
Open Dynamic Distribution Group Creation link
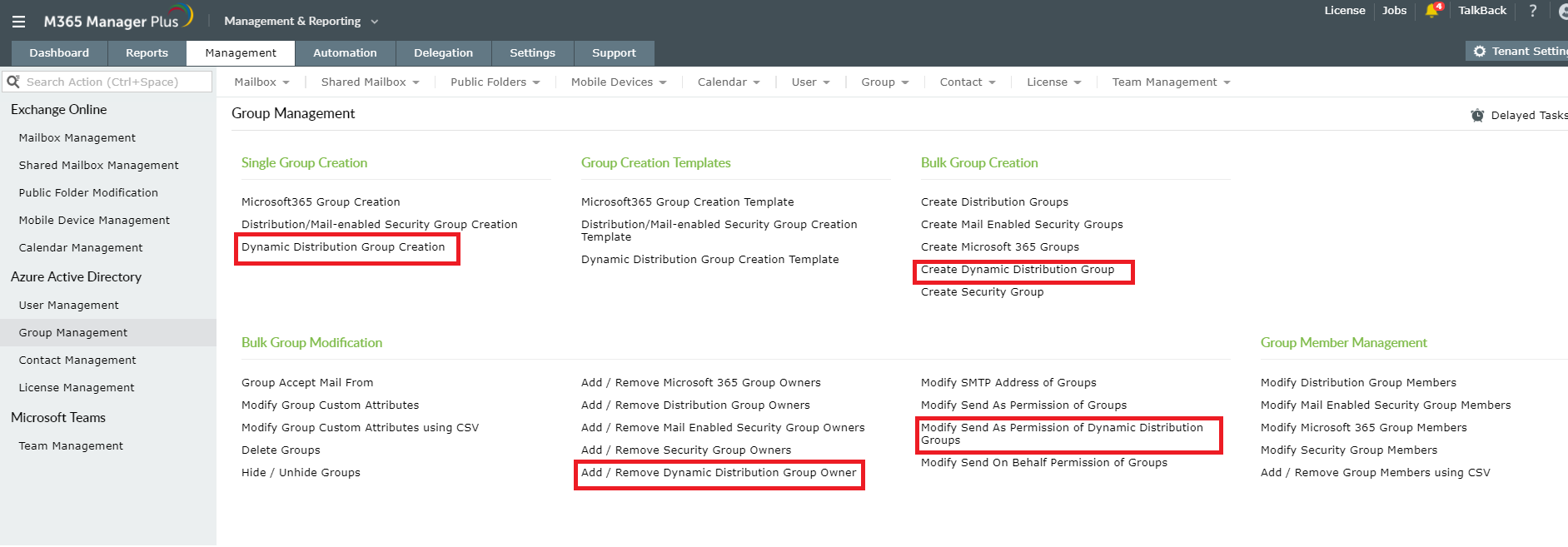click(343, 247)
